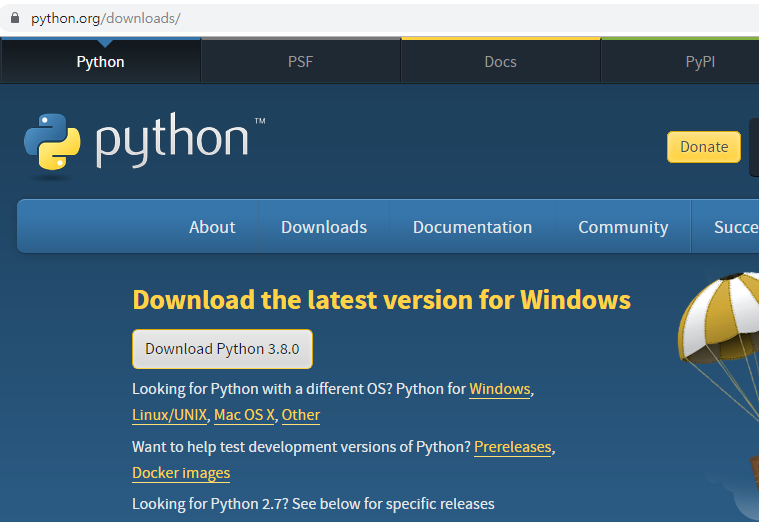Open the Downloads navigation menu
The width and height of the screenshot is (759, 522).
tap(324, 227)
